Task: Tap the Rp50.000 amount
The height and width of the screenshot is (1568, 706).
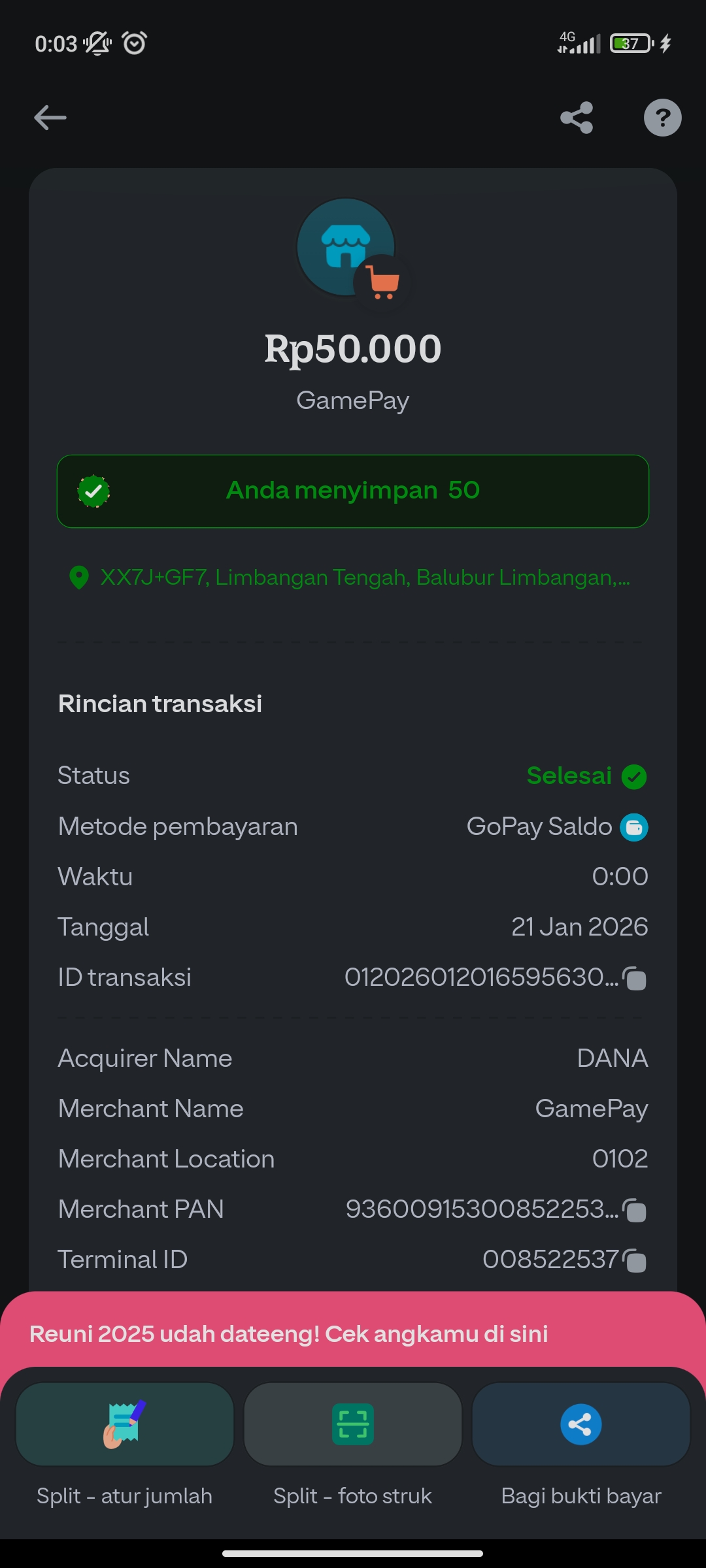Action: pyautogui.click(x=353, y=349)
